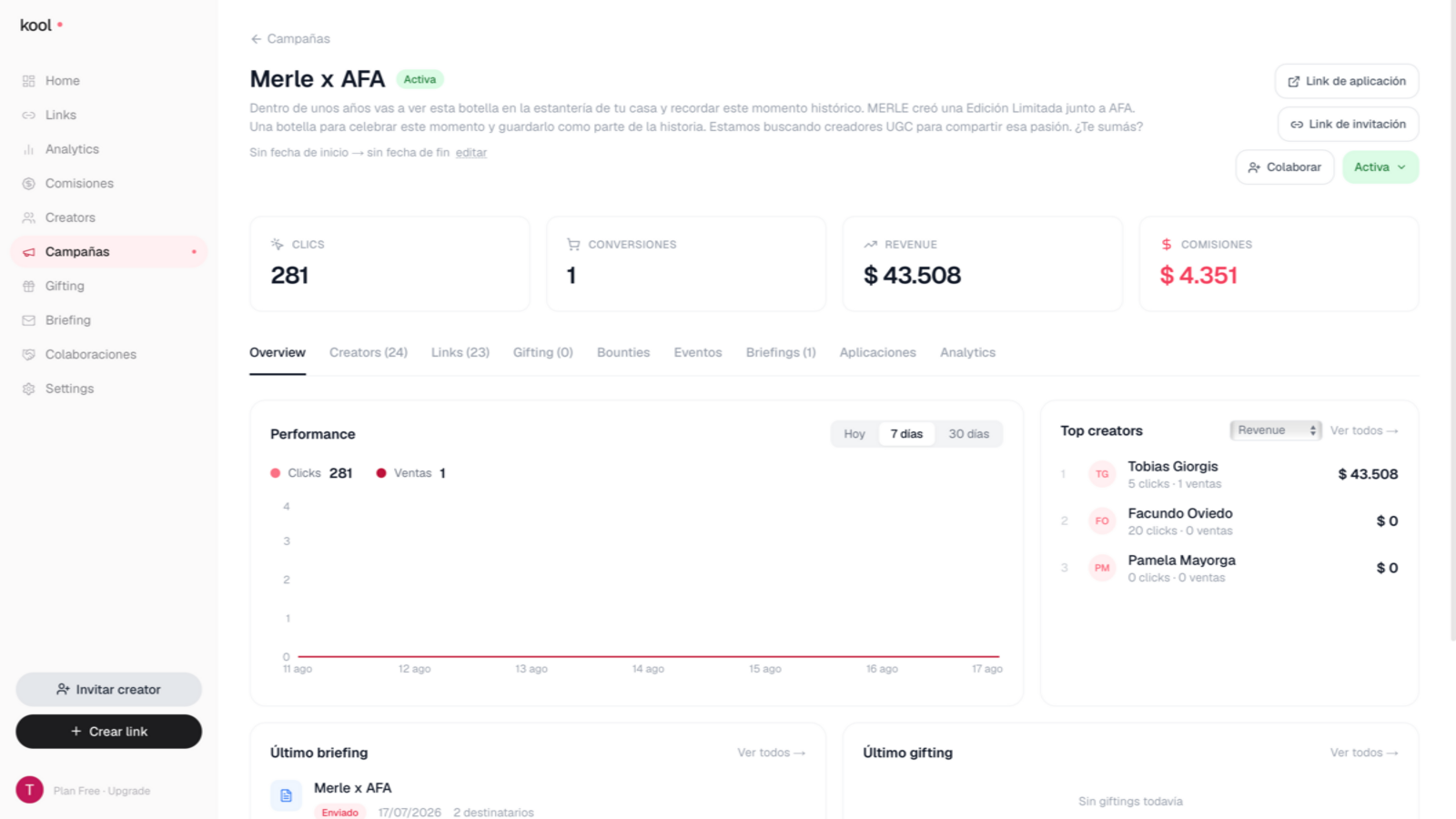Switch performance range to 30 días

[968, 434]
